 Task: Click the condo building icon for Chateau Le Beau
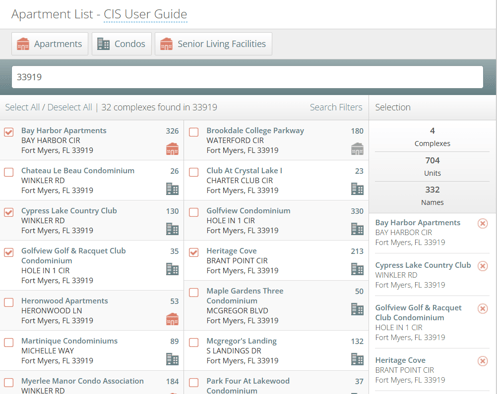pos(172,189)
